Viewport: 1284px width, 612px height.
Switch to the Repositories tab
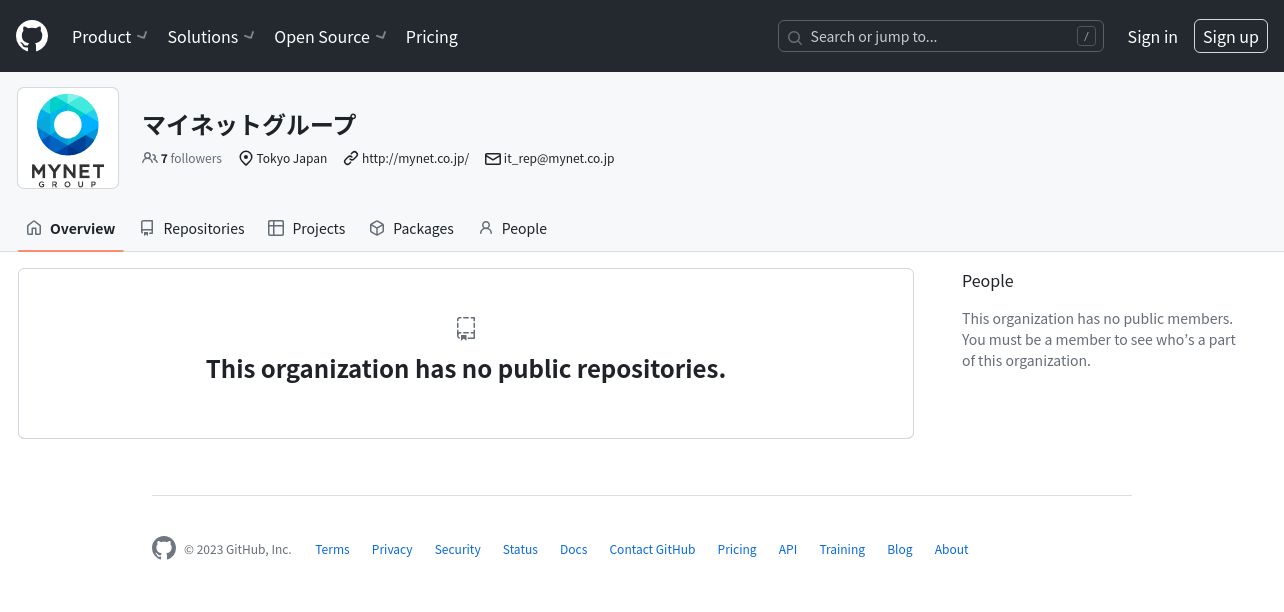coord(192,228)
